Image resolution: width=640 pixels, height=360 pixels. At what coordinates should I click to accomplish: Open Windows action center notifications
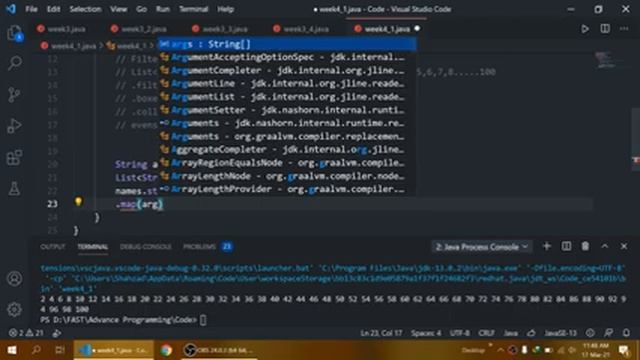point(624,350)
